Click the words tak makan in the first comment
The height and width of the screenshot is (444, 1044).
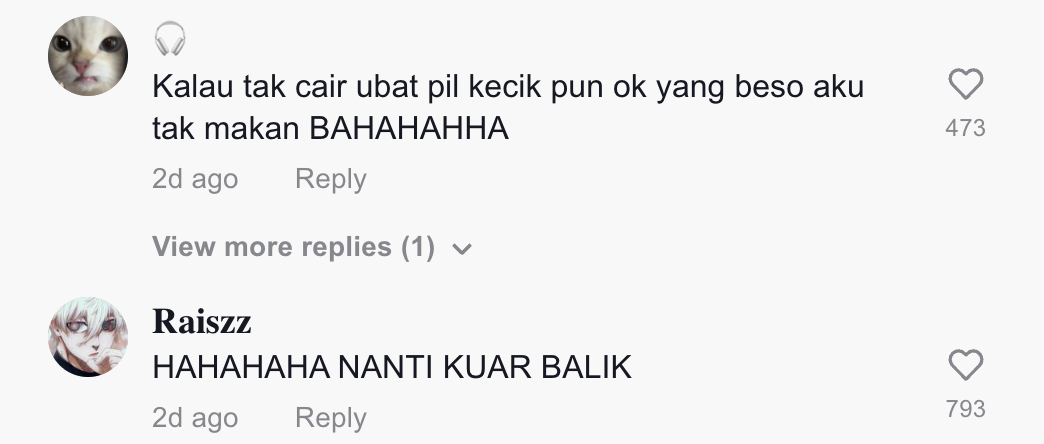pos(226,128)
